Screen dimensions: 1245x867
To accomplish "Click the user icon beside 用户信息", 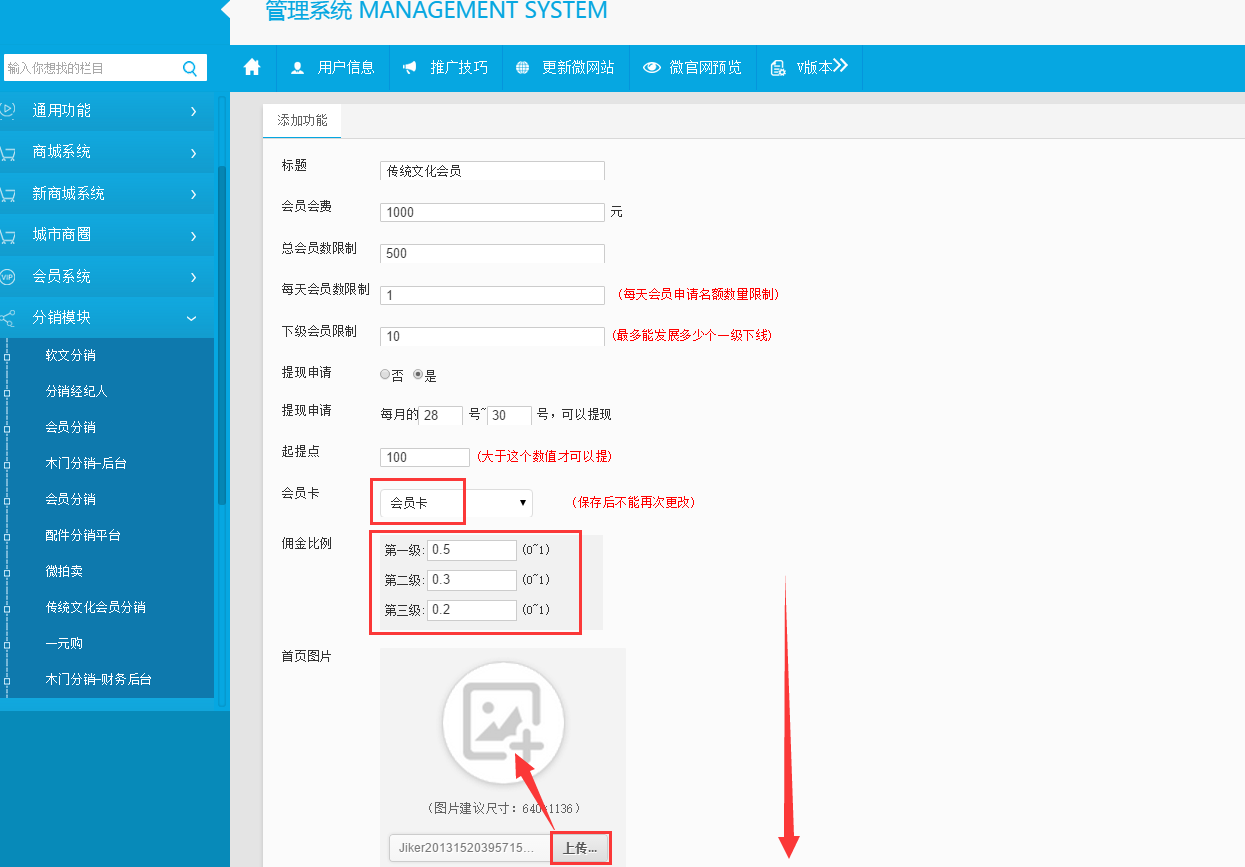I will (297, 68).
